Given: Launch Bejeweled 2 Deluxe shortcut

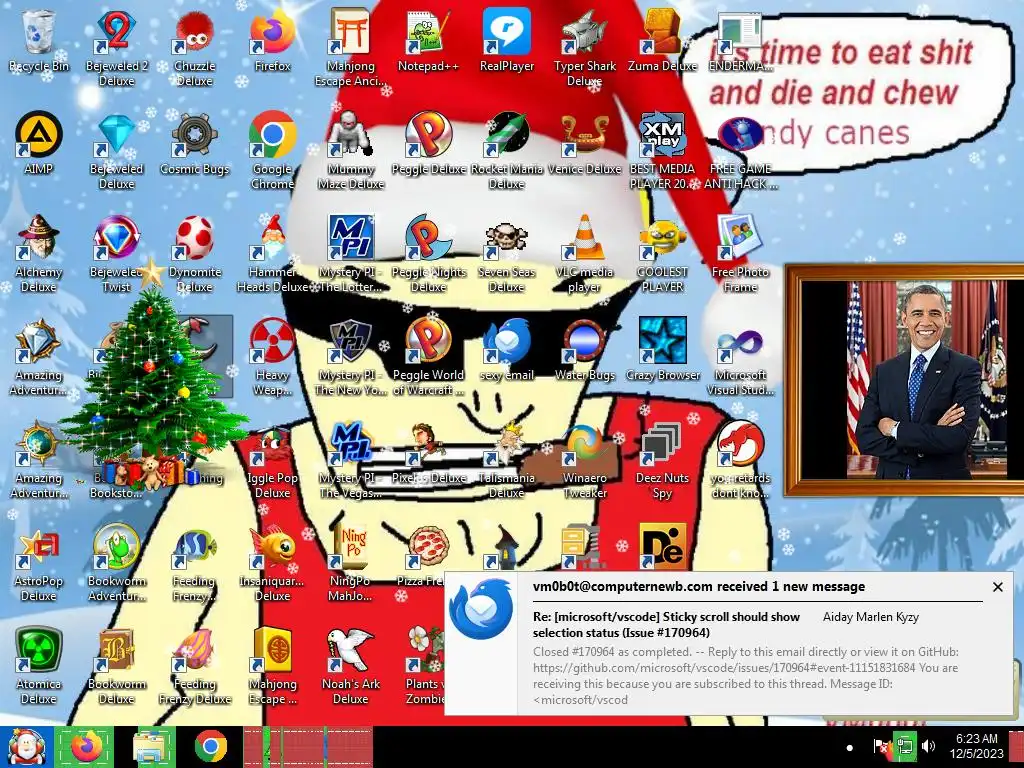Looking at the screenshot, I should tap(116, 47).
